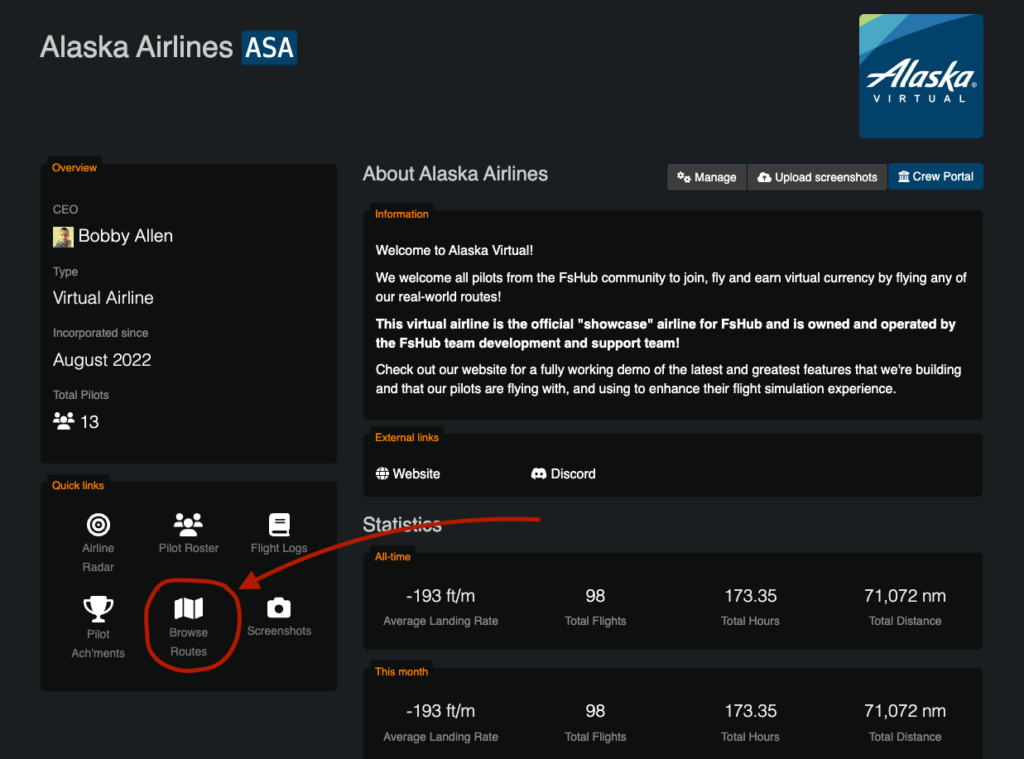Click the Pilot Ach'ments label
Screen dimensions: 1024x759
pyautogui.click(x=98, y=643)
